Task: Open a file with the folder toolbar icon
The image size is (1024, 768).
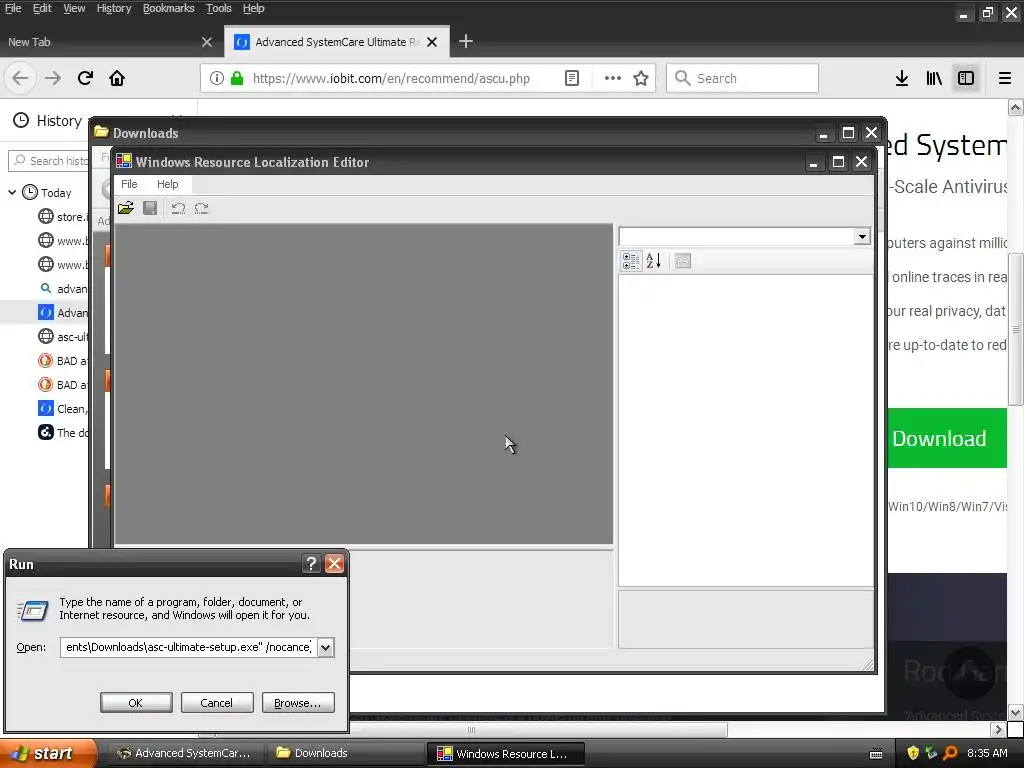Action: click(x=126, y=208)
